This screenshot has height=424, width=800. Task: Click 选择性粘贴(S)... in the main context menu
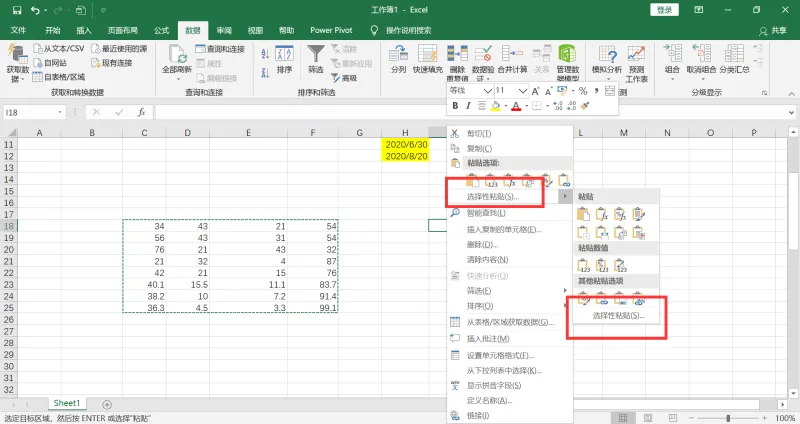(510, 196)
